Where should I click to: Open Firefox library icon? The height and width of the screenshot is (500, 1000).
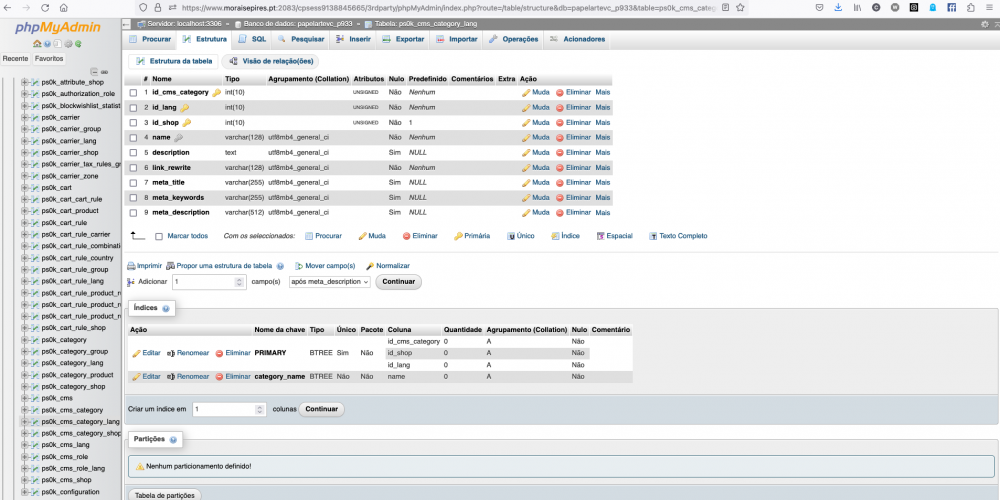coord(857,7)
